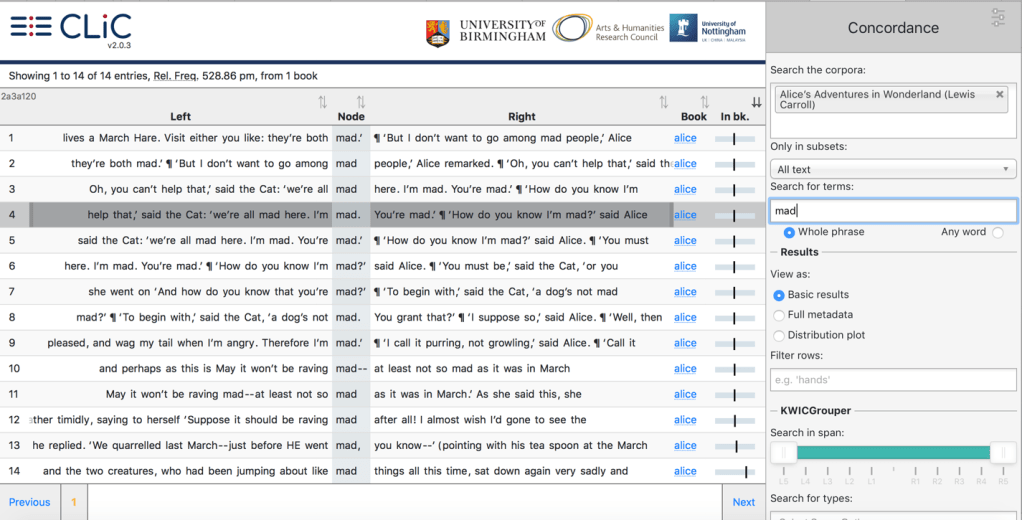Open the University of Nottingham logo
This screenshot has width=1022, height=520.
pyautogui.click(x=708, y=29)
